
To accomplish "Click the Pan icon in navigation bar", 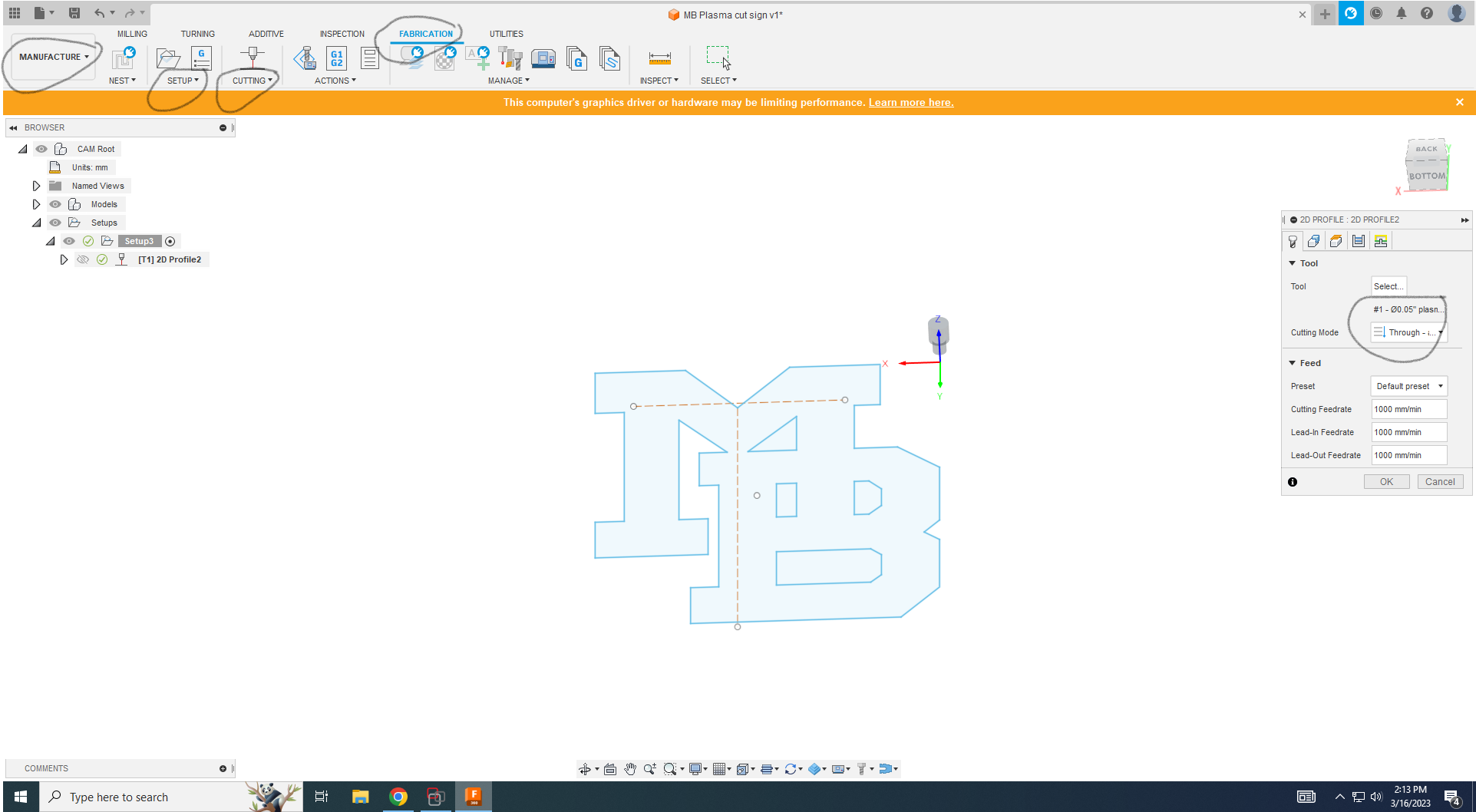I will (629, 768).
